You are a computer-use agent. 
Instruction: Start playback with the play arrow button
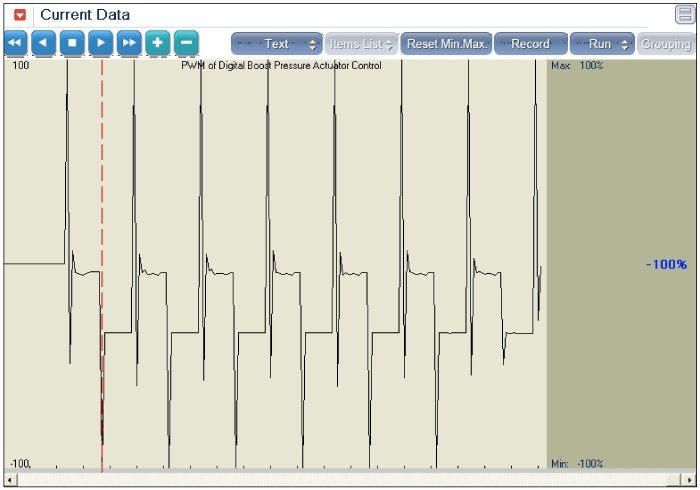[x=100, y=43]
